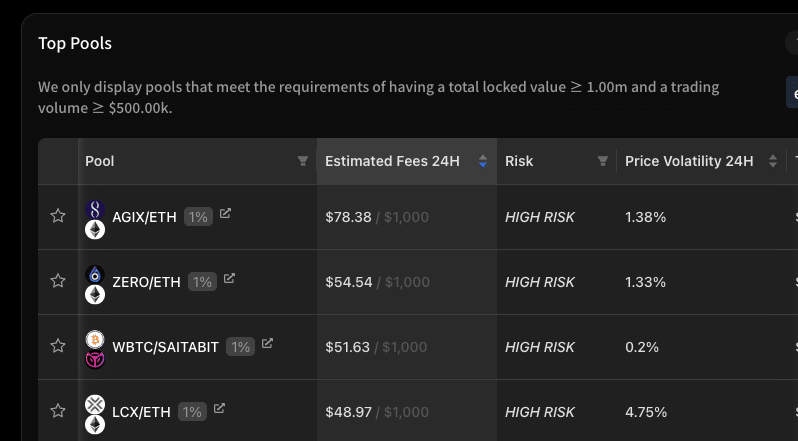Sort by Estimated Fees 24H arrows
Image resolution: width=798 pixels, height=441 pixels.
tap(483, 161)
